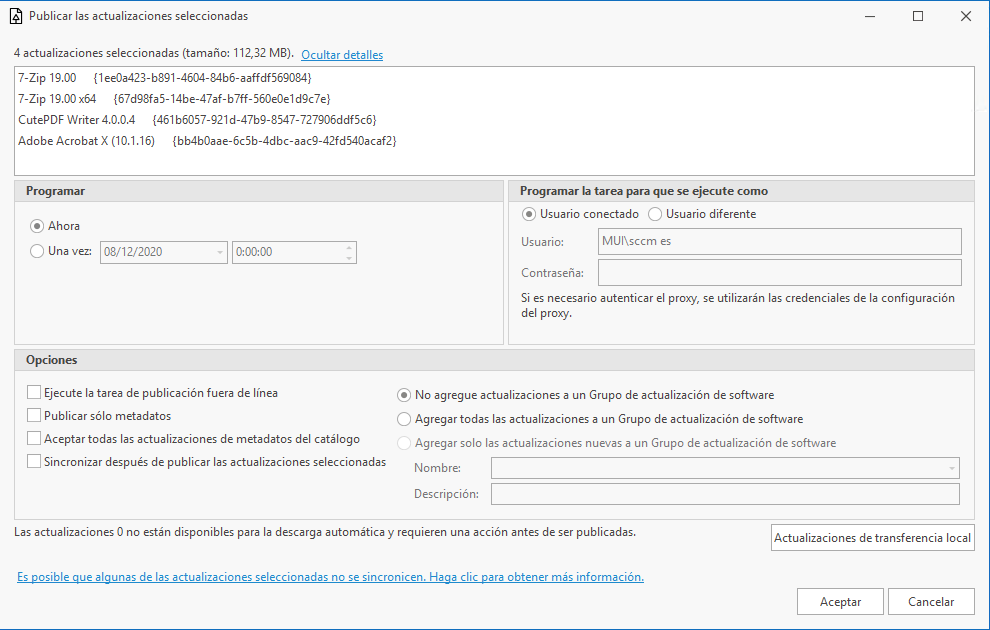Click 'Ocultar detalles' link
The image size is (990, 630).
pos(342,55)
